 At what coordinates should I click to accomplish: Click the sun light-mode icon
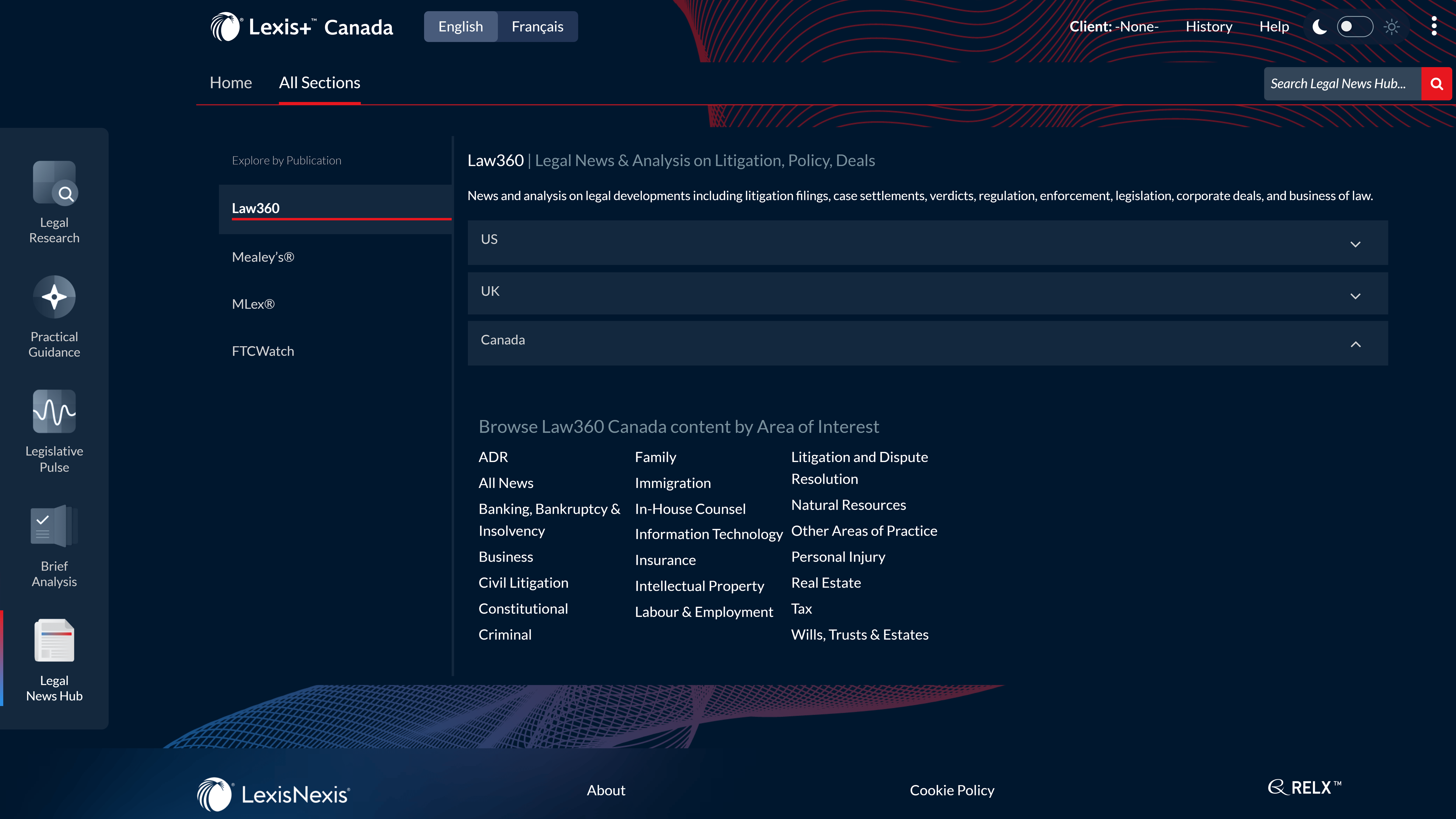[1392, 27]
